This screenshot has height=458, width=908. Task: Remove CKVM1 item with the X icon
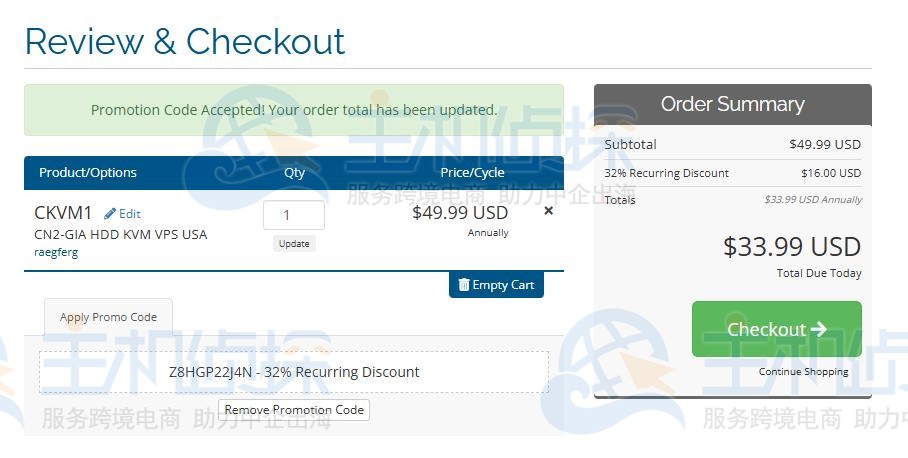(x=548, y=211)
